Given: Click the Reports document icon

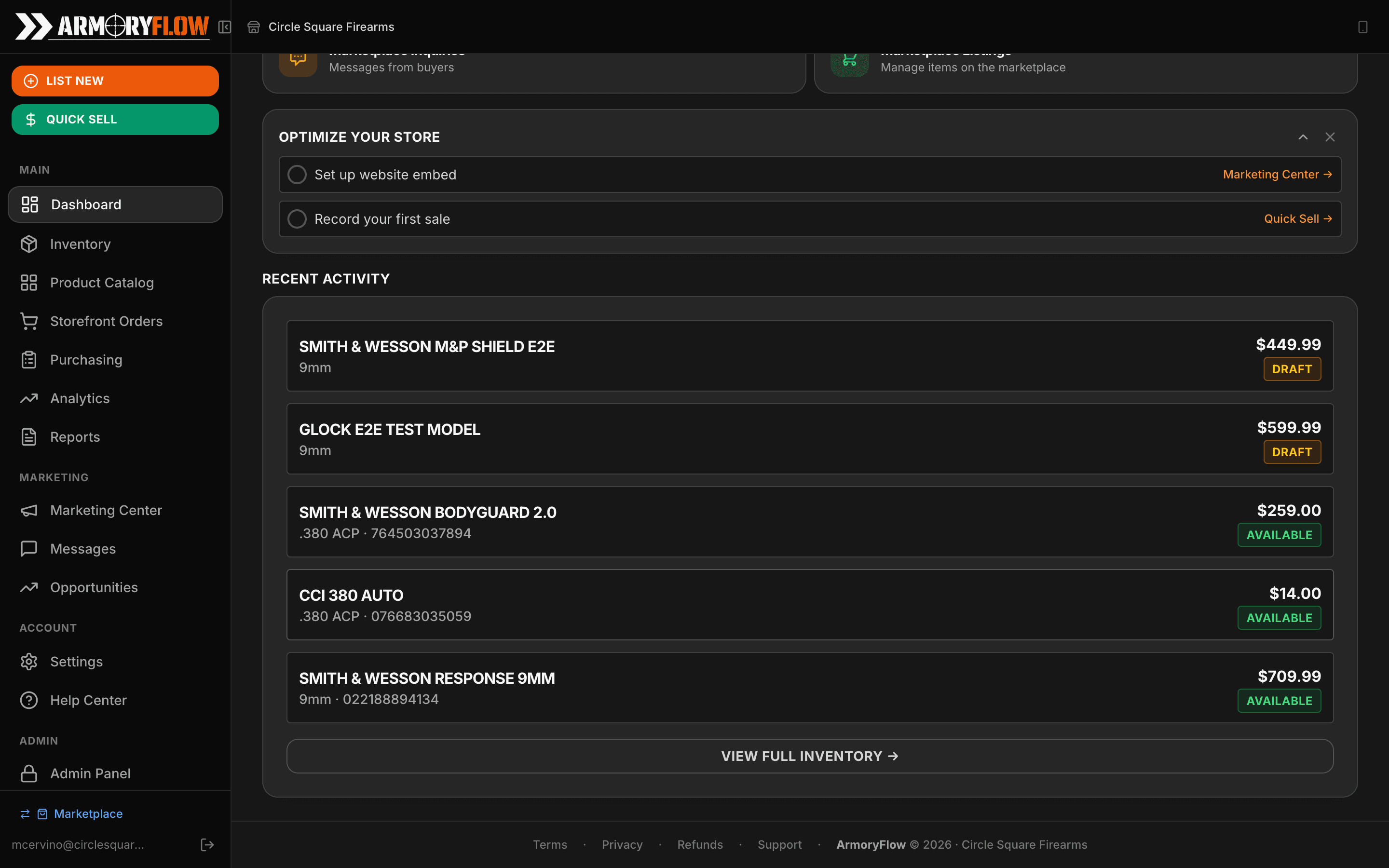Looking at the screenshot, I should coord(29,437).
